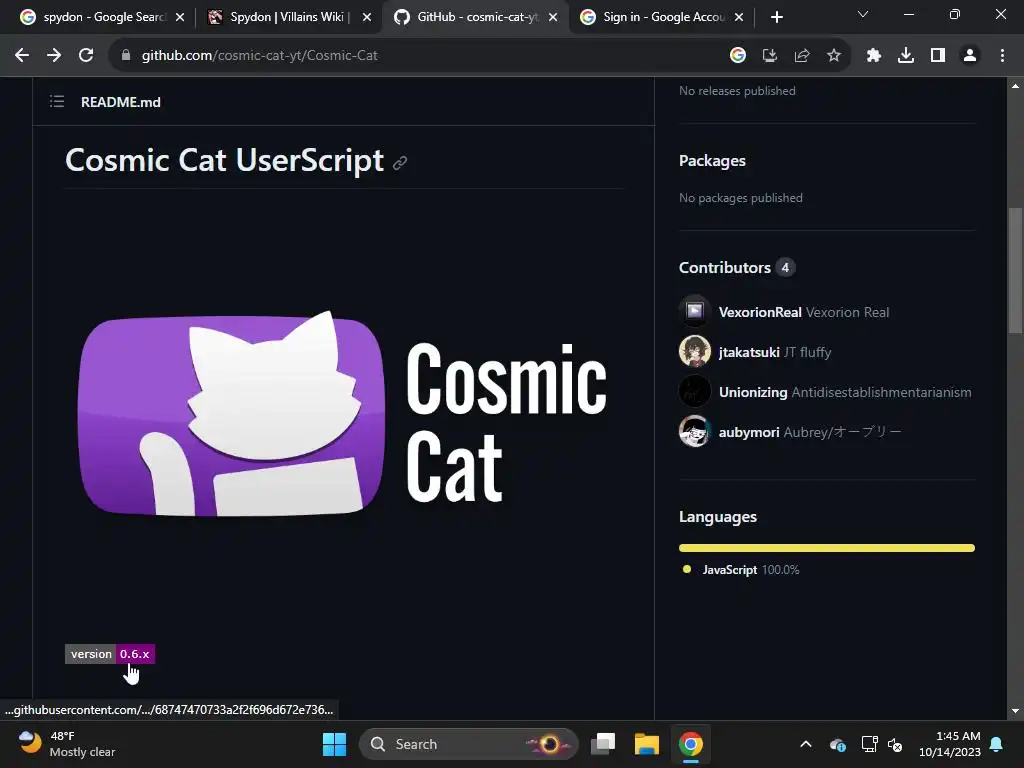Screen dimensions: 1024x768
Task: Close the Sign in Google Account tab
Action: click(x=739, y=17)
